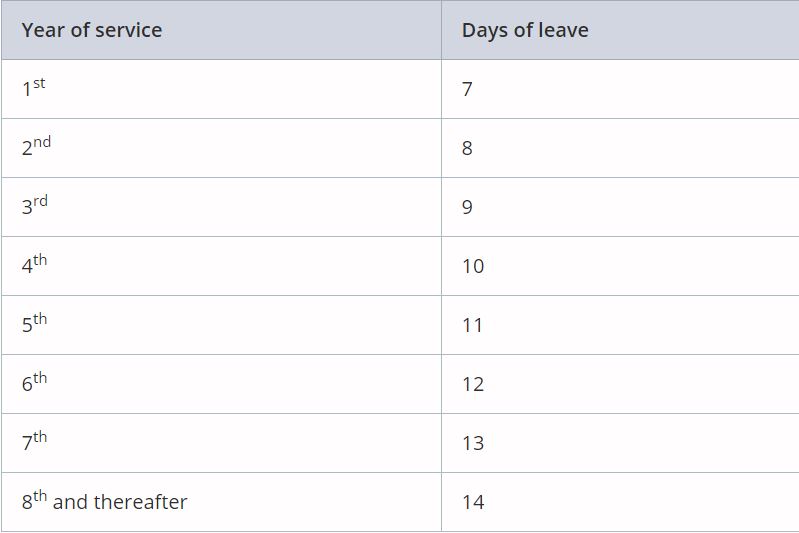Select the '14' days of leave value
The image size is (799, 533).
473,502
